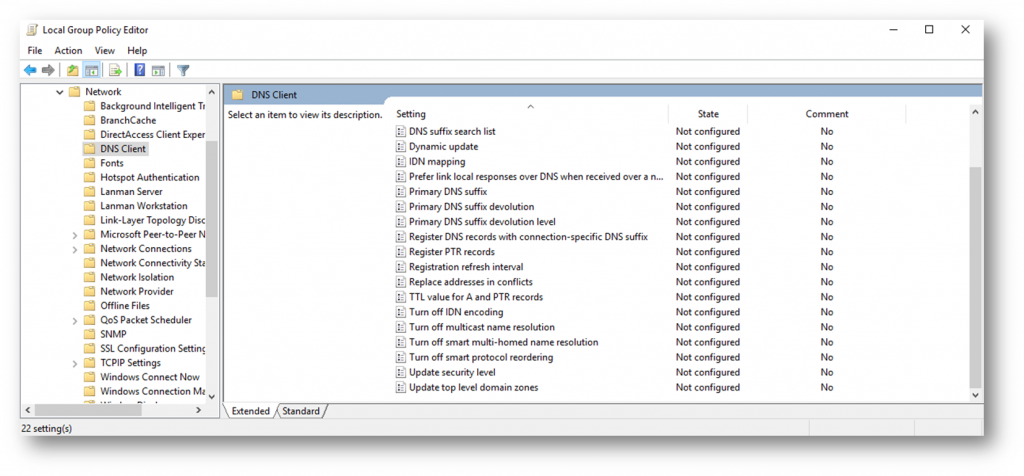Click tree pane scroll down arrow
The height and width of the screenshot is (476, 1024).
(211, 396)
